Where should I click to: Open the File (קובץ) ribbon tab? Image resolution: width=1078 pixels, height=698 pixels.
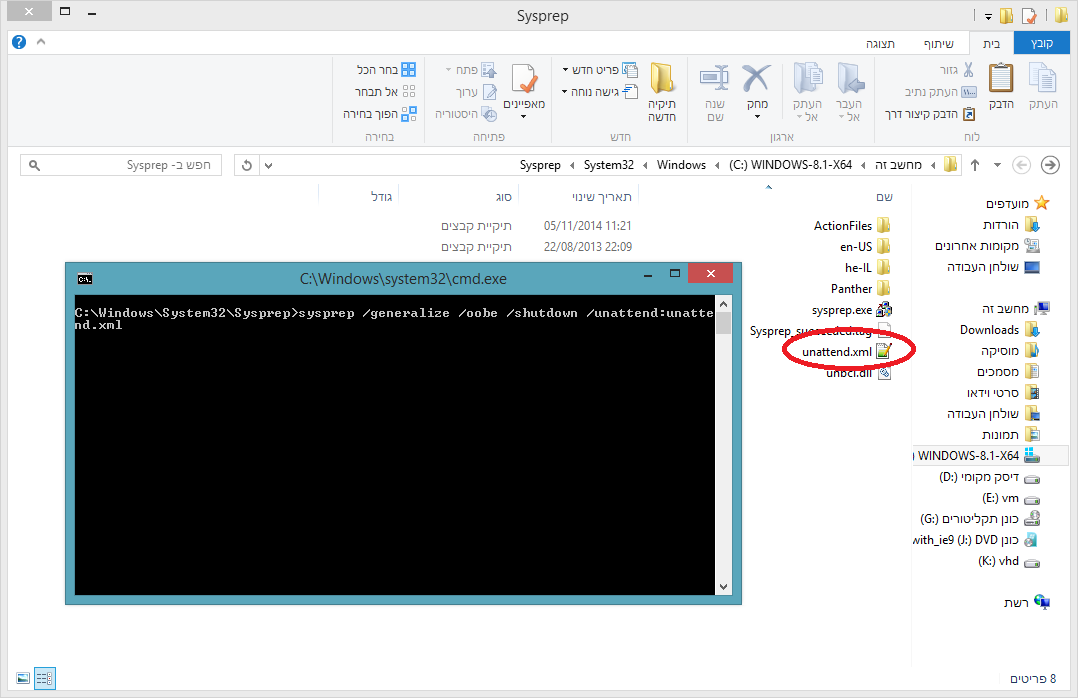(x=1042, y=43)
